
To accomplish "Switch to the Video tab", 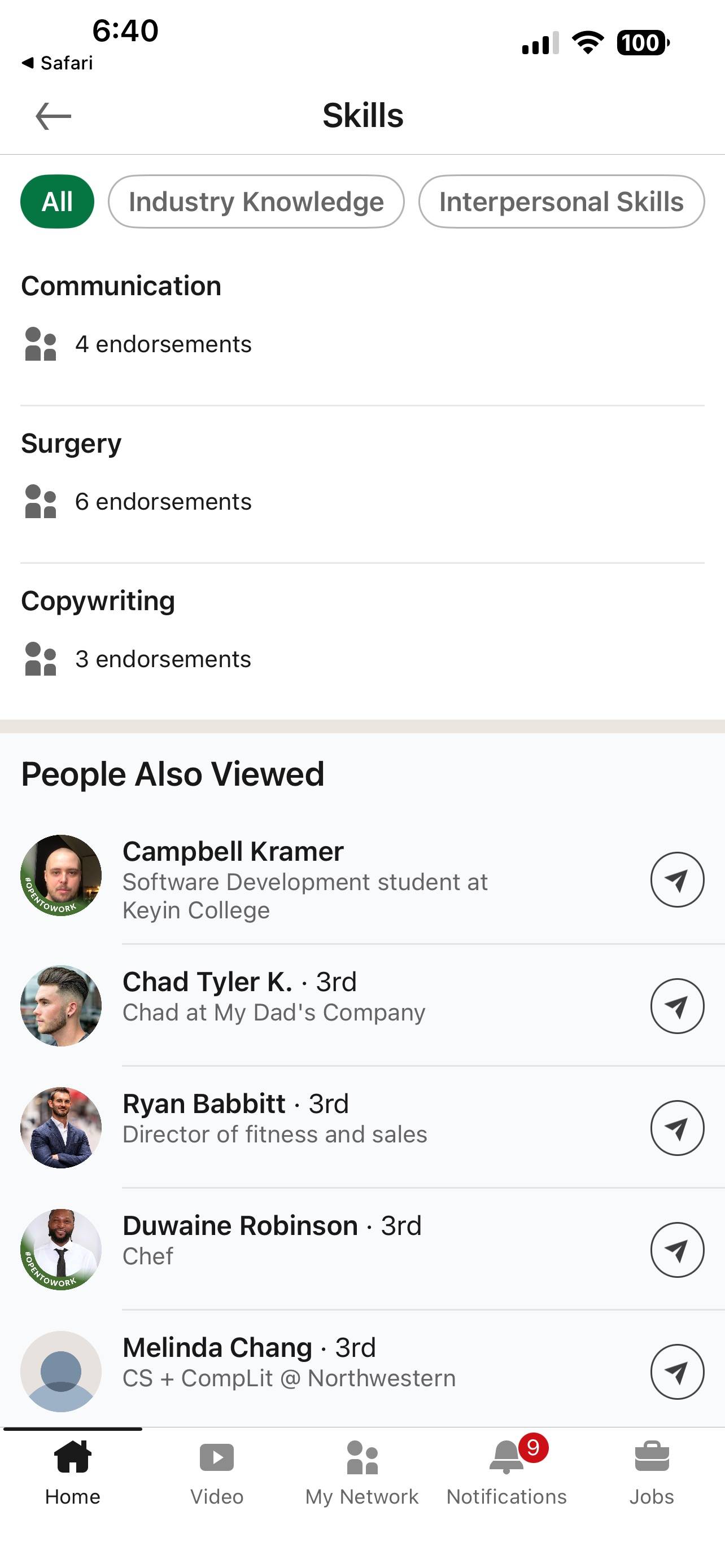I will point(217,1471).
